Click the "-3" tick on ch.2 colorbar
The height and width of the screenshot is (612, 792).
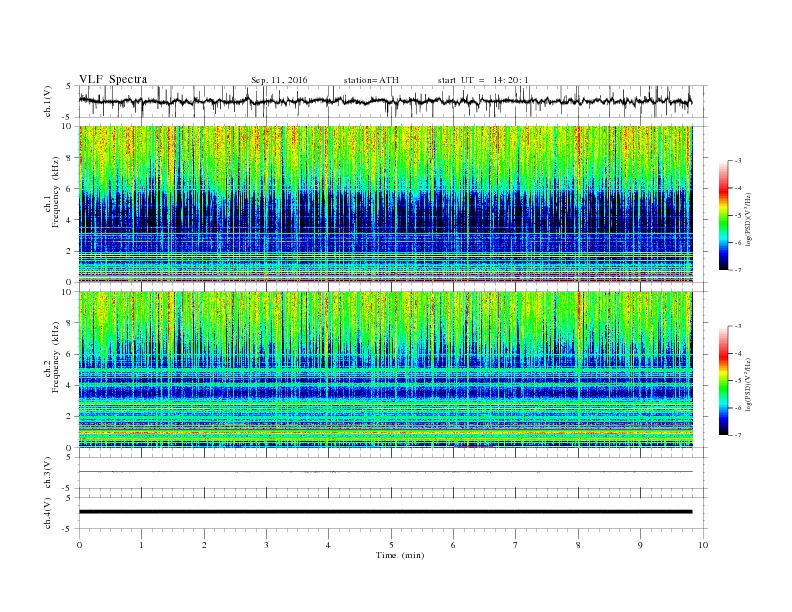click(738, 326)
